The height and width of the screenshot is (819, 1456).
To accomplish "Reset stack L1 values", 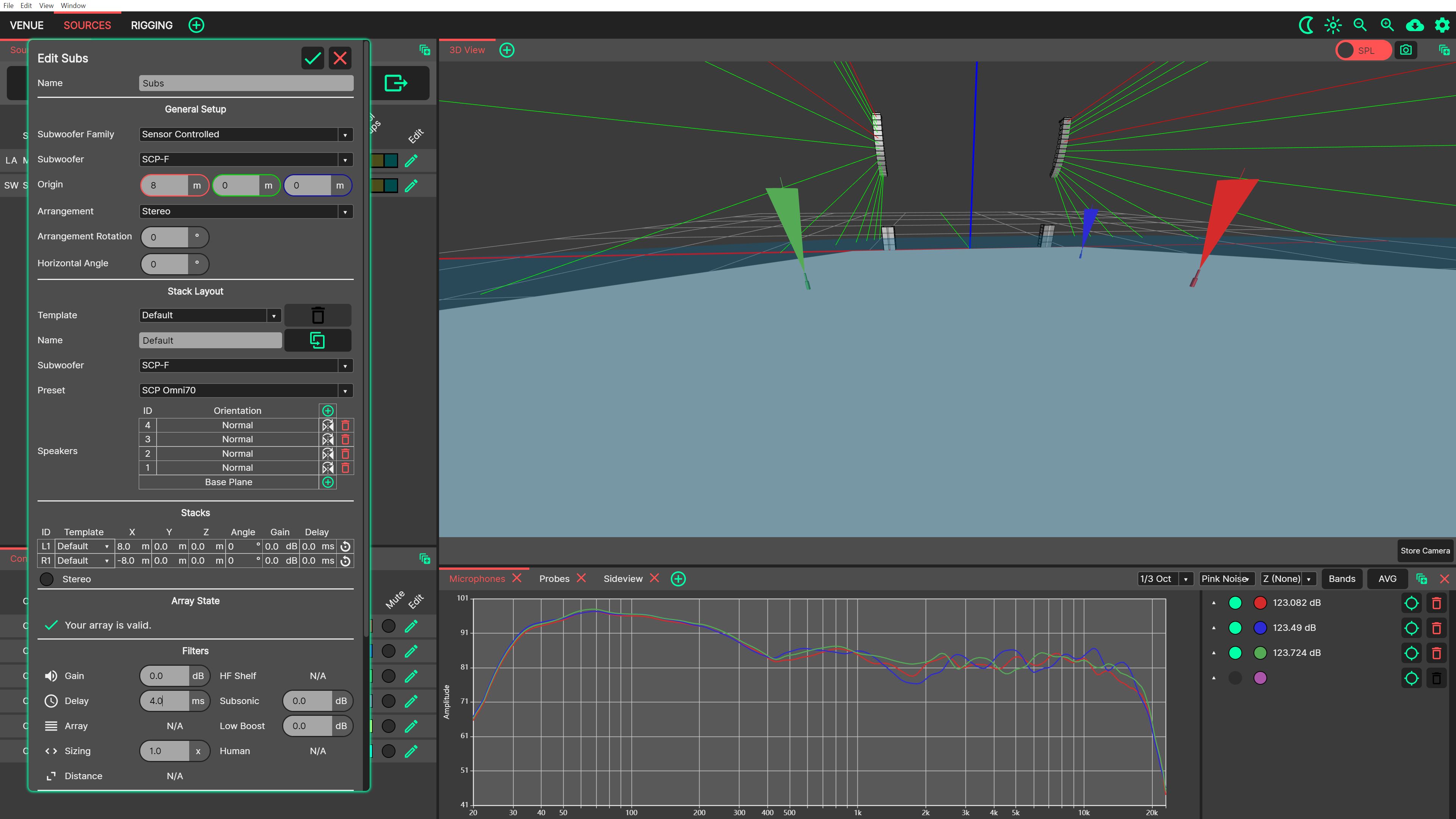I will click(x=345, y=546).
